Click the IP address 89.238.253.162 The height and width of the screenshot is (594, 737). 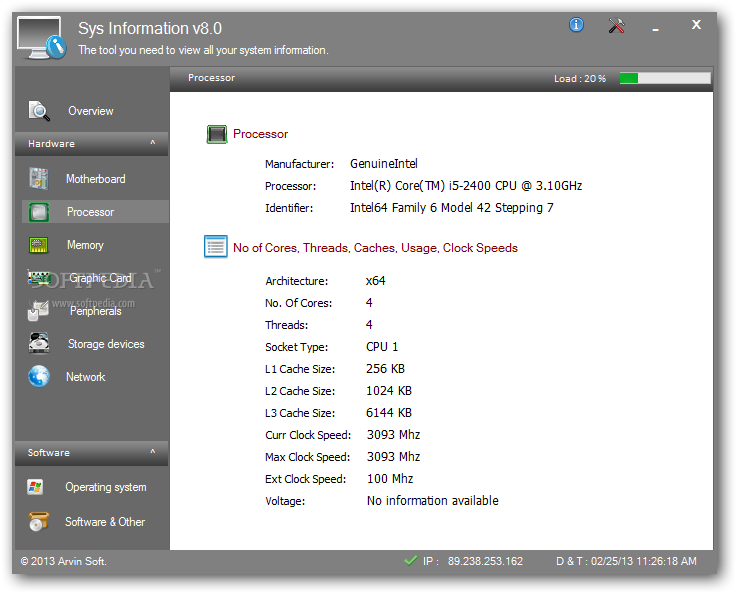[485, 561]
